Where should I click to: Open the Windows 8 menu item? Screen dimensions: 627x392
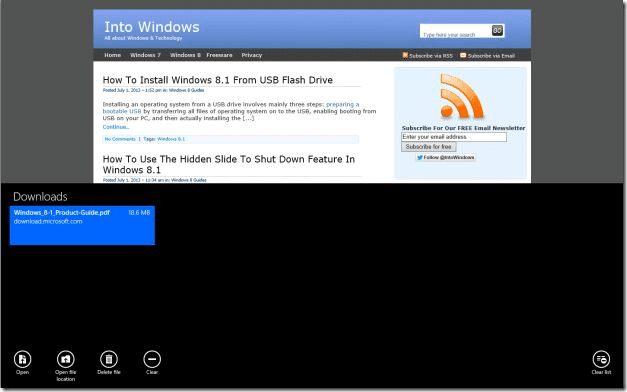click(x=185, y=55)
